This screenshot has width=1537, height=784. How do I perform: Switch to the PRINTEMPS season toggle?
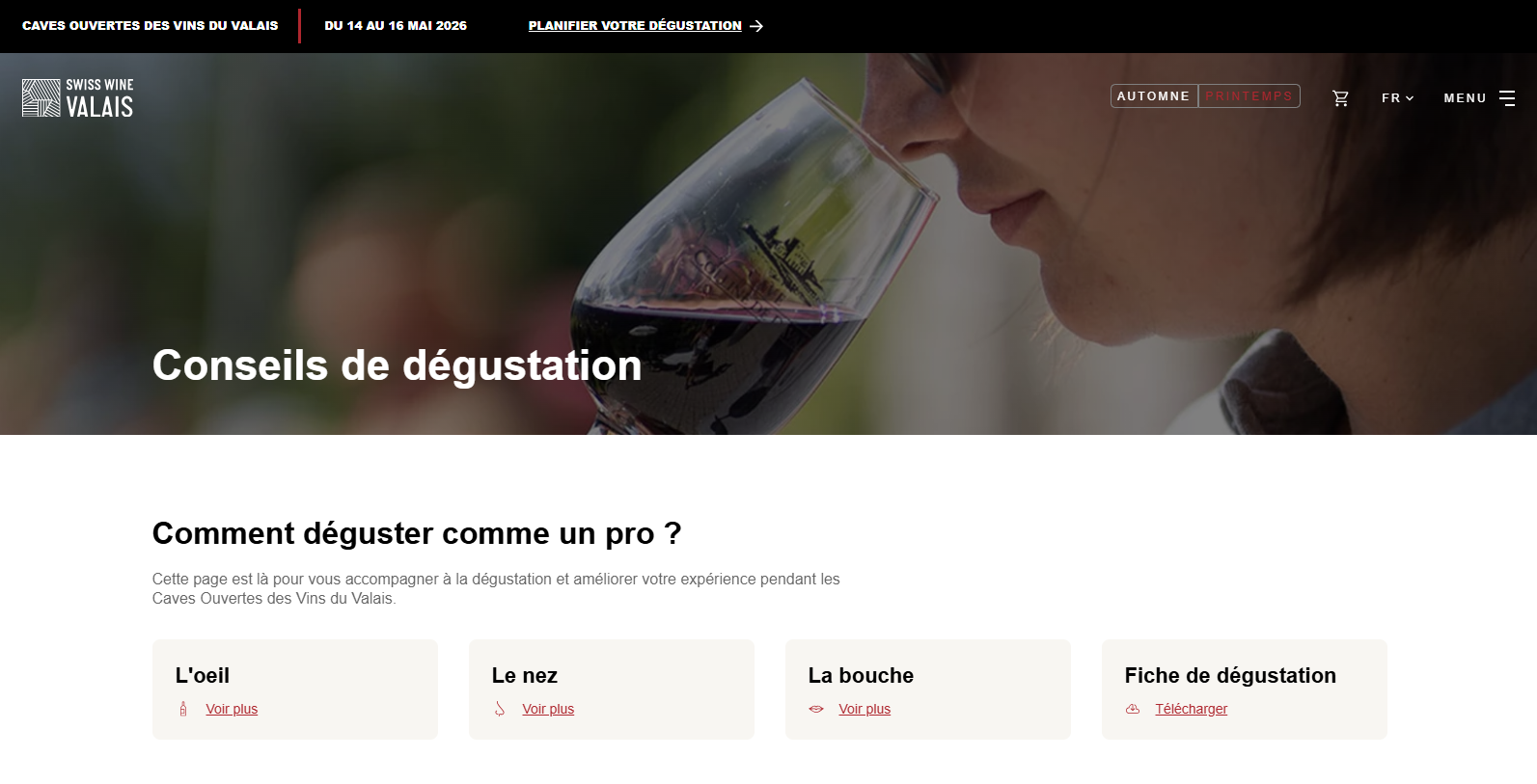(1249, 96)
